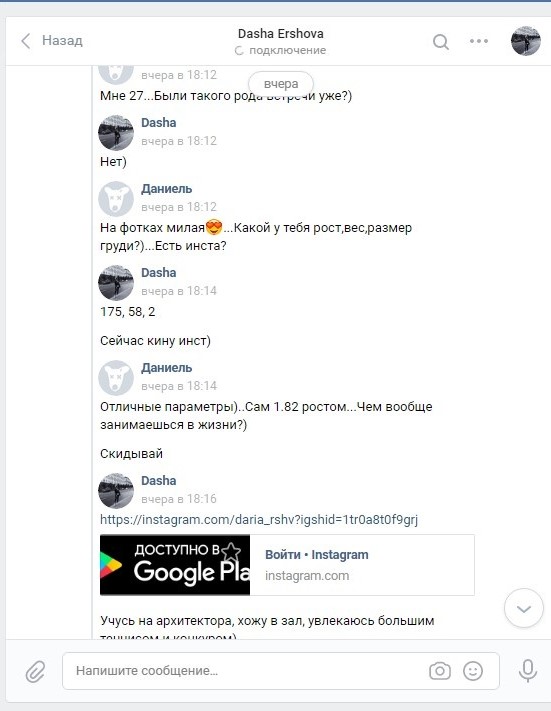Click the back arrow chevron
Viewport: 551px width, 711px height.
click(x=26, y=41)
